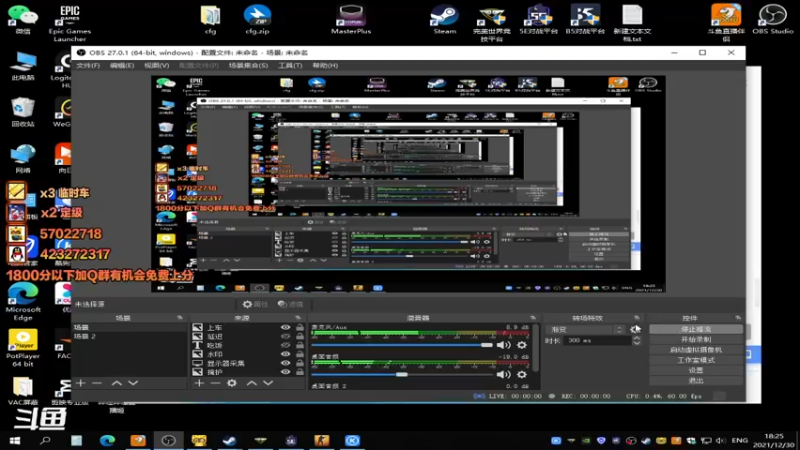Mute the 桌面音频 channel speaker

point(503,374)
